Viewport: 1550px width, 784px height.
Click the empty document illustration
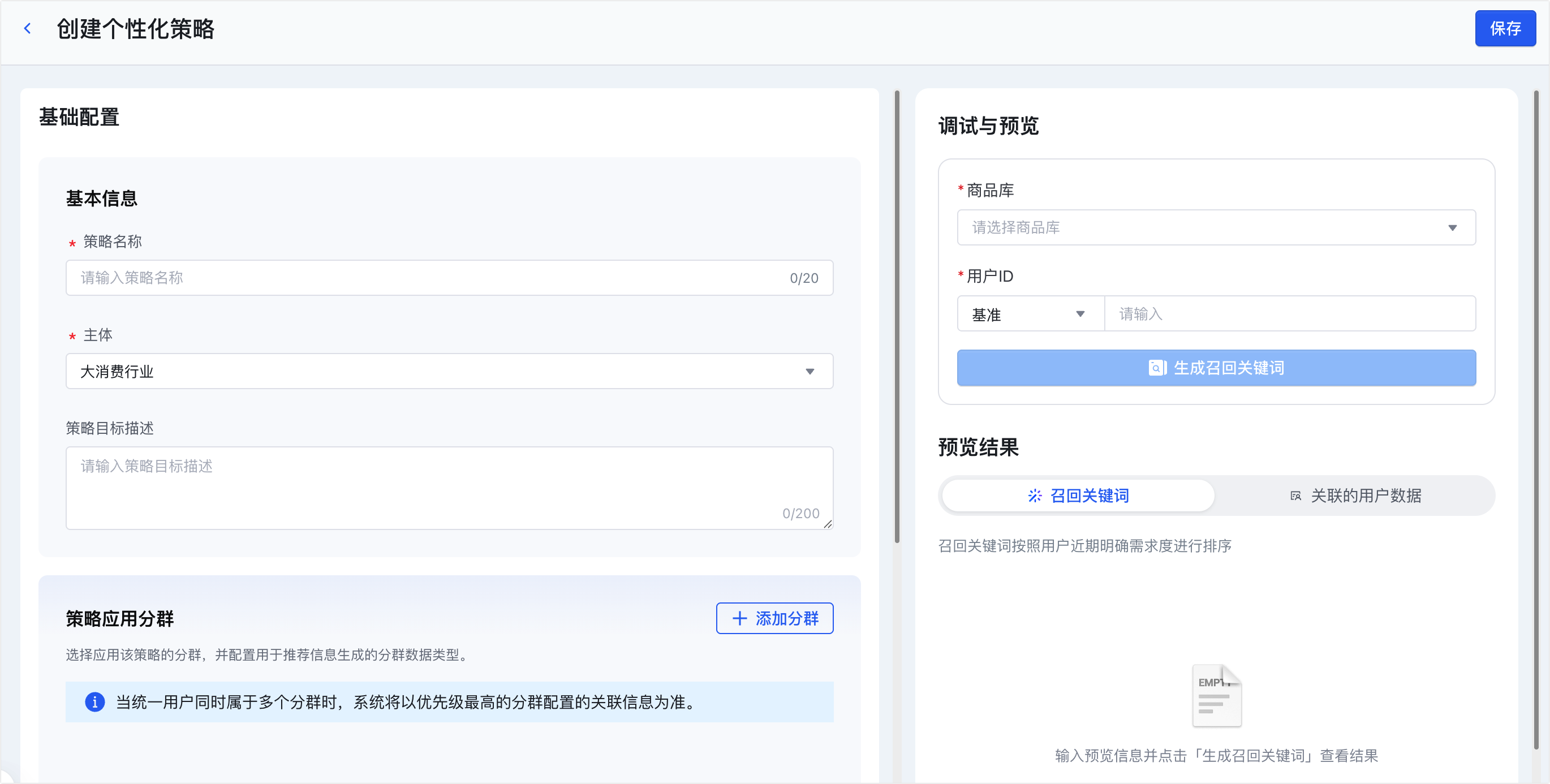coord(1217,695)
